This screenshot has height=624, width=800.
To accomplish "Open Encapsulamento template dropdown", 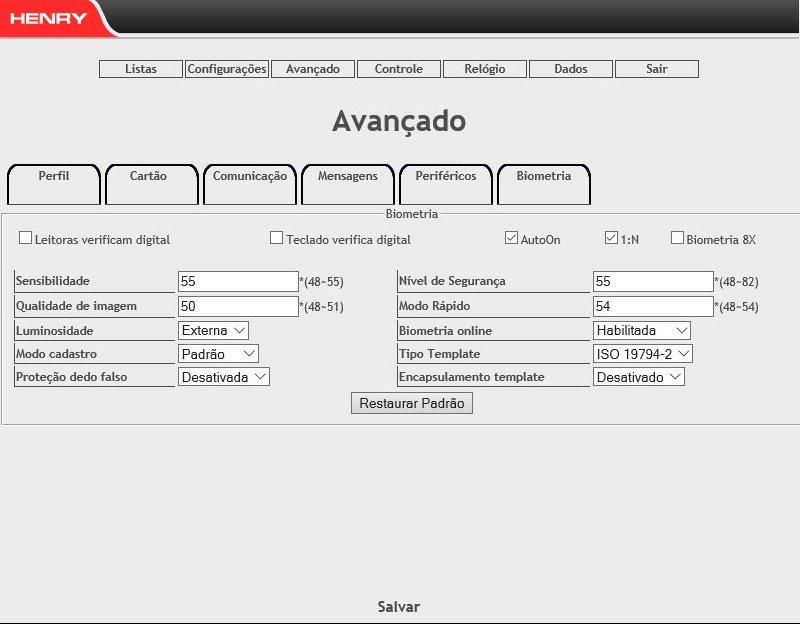I will coord(638,377).
